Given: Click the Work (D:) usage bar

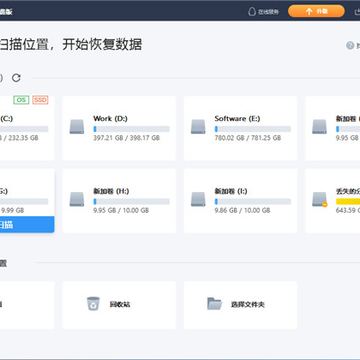Looking at the screenshot, I should coord(131,129).
